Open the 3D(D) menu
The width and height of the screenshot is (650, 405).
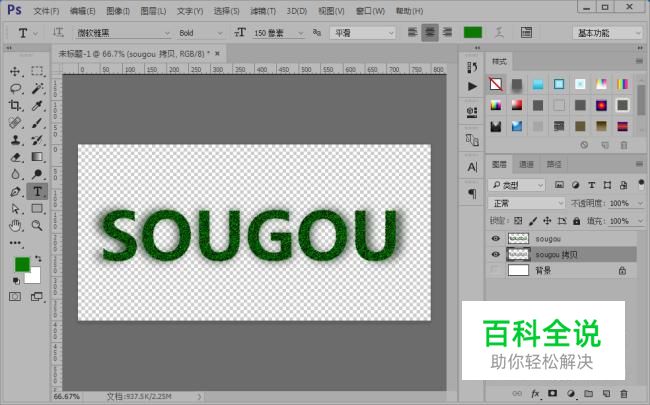tap(297, 11)
